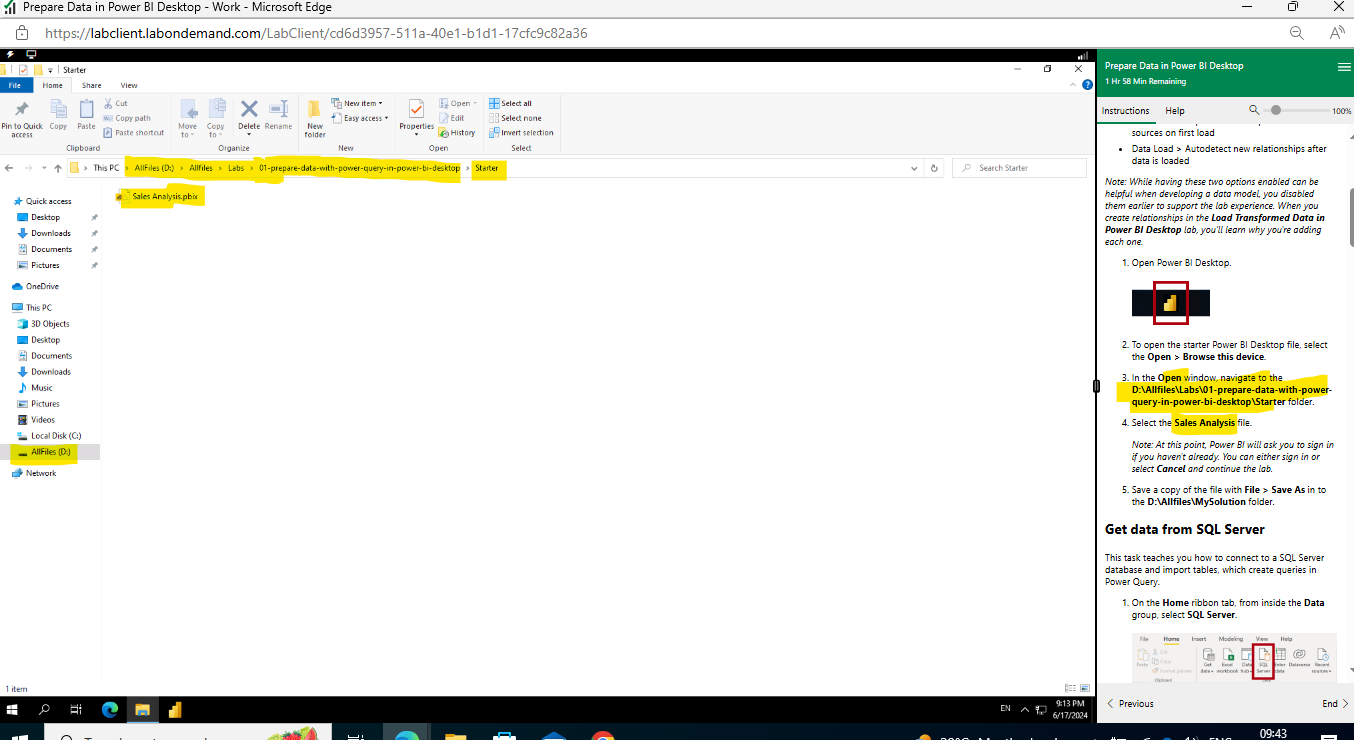Switch to the Home ribbon tab
The width and height of the screenshot is (1354, 740).
[52, 85]
